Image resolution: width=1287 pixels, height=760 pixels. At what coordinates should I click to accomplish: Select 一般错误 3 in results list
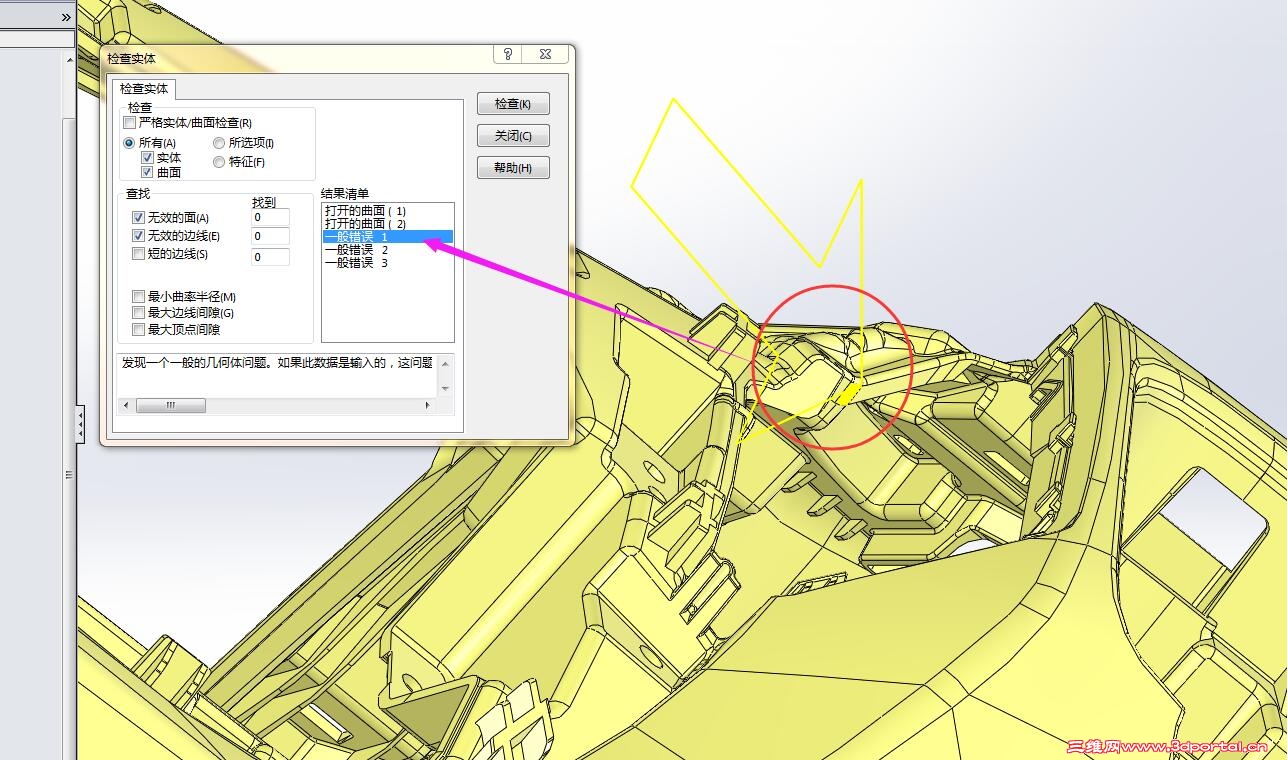(x=388, y=263)
